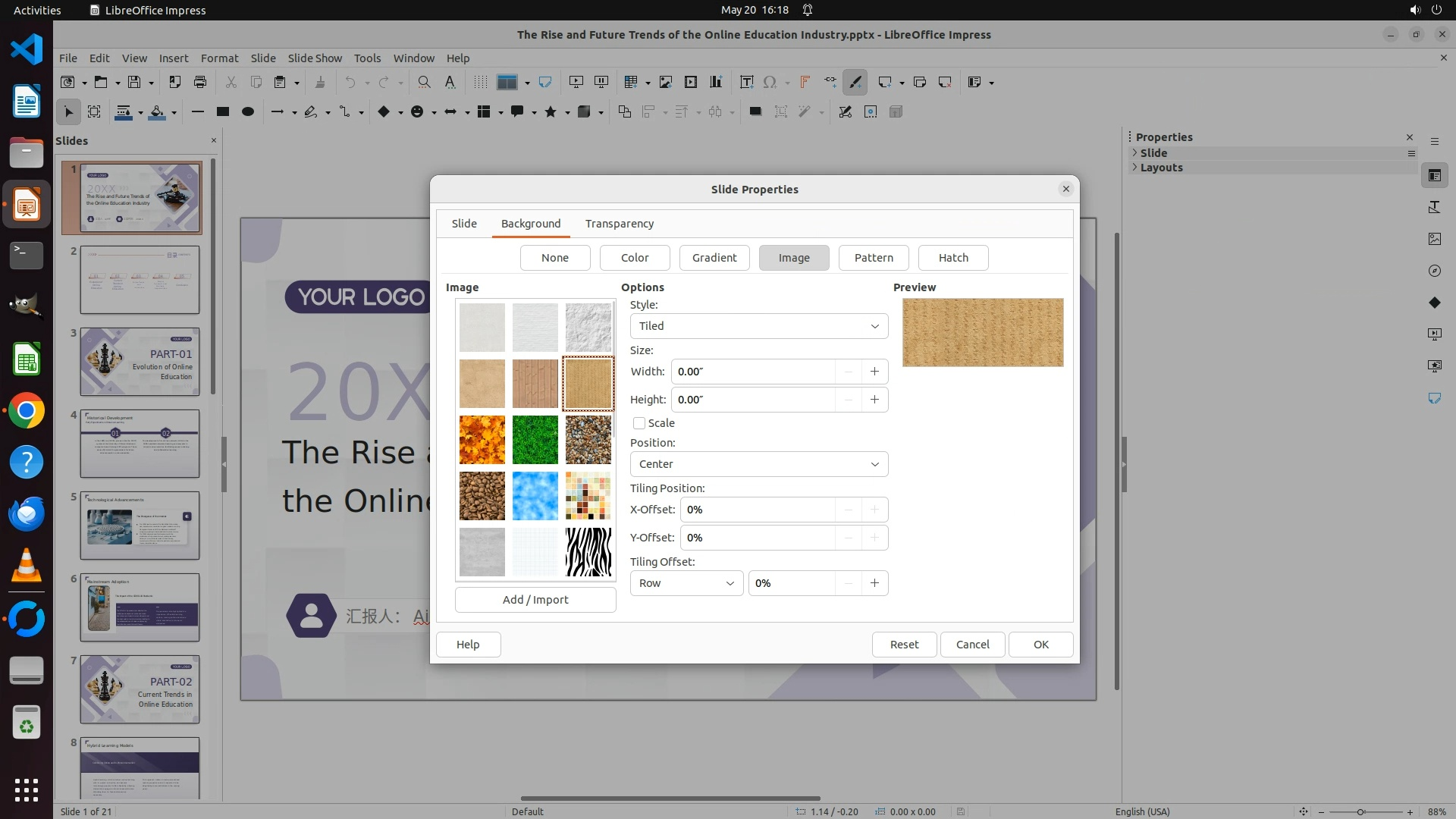The height and width of the screenshot is (819, 1456).
Task: Open the Slide Show menu
Action: pos(315,58)
